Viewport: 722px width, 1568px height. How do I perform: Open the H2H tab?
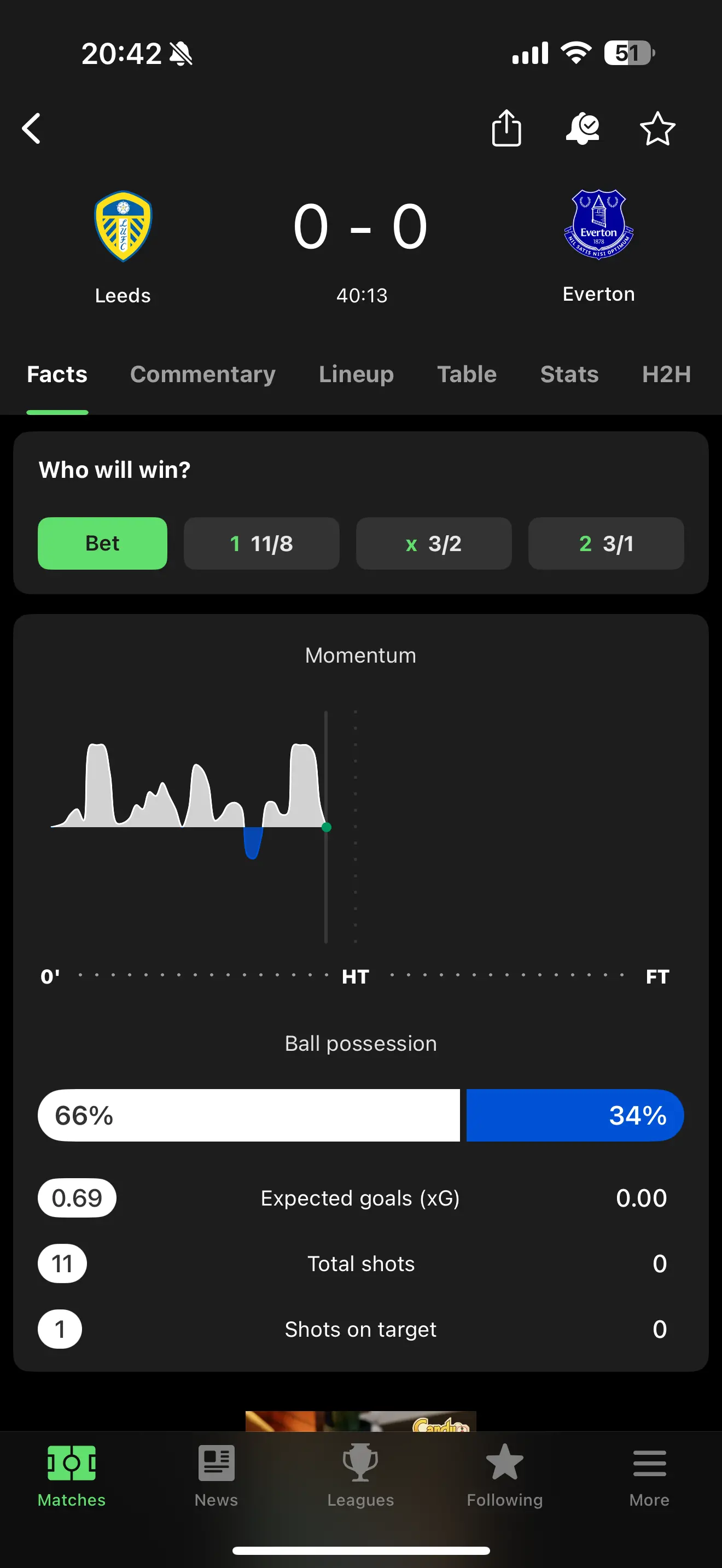[666, 375]
